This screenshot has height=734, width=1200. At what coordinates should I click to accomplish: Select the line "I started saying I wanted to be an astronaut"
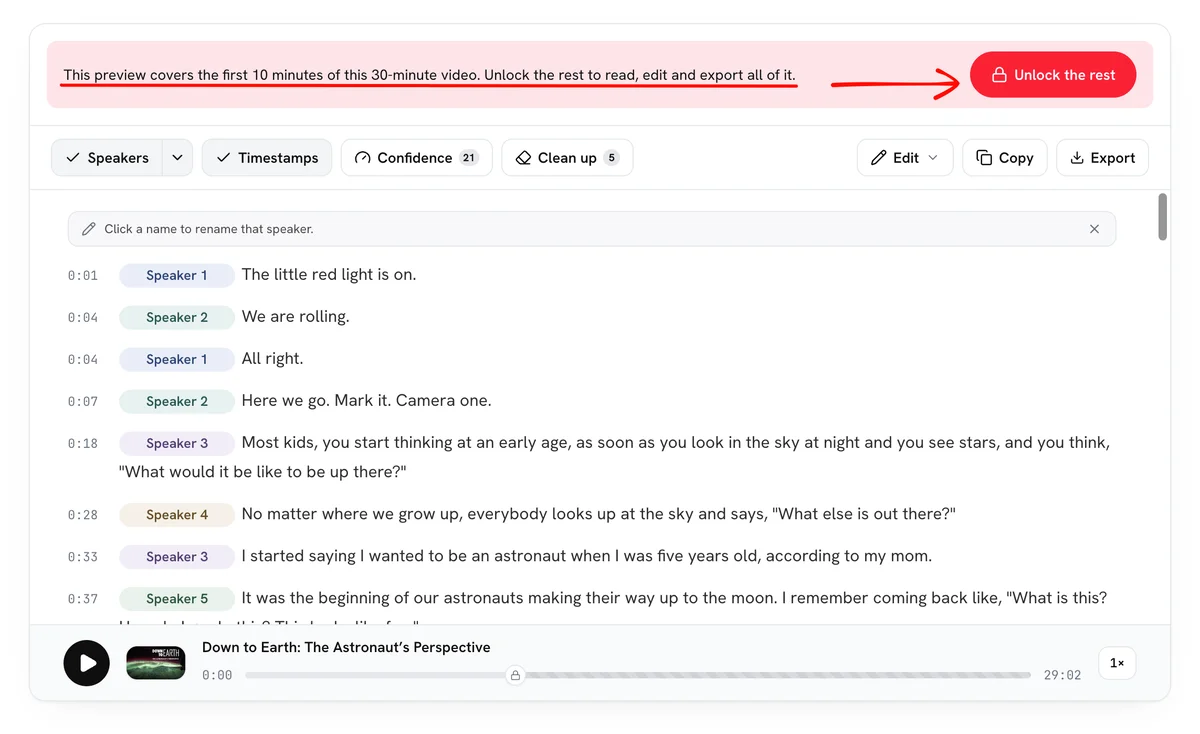(x=587, y=557)
